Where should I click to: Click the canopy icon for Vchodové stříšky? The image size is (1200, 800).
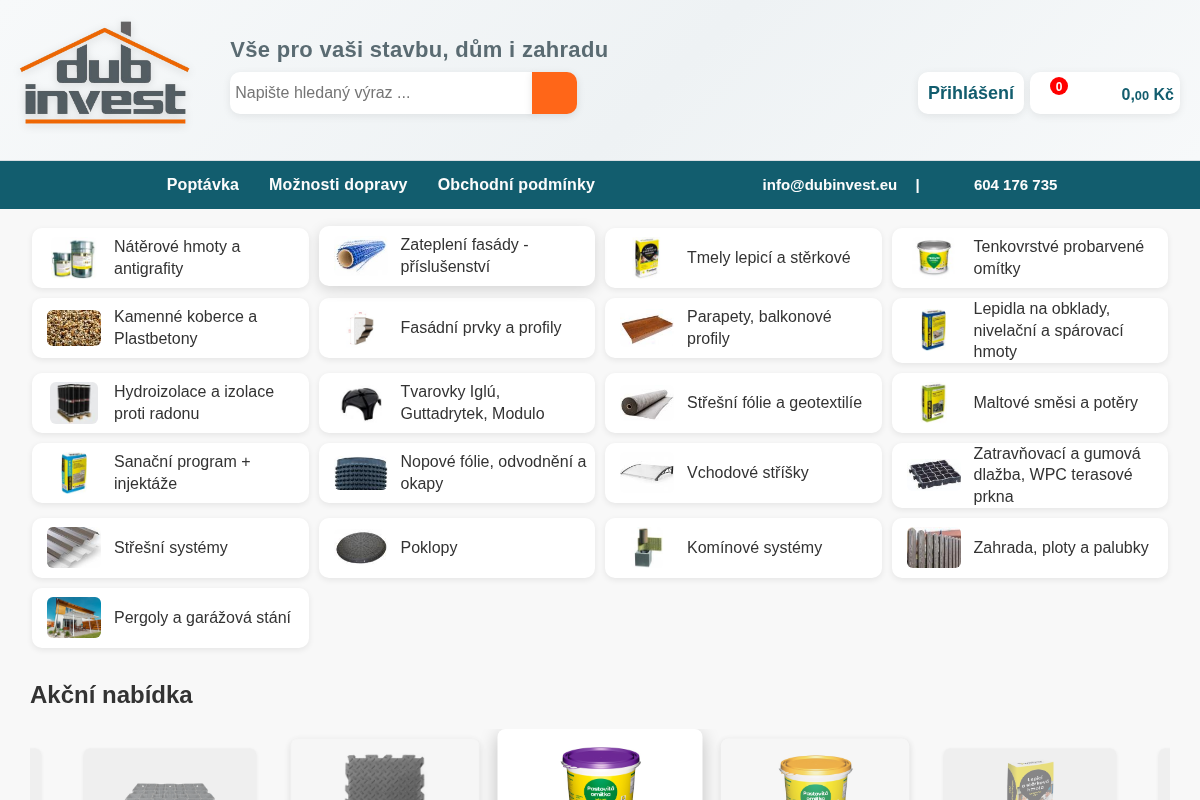coord(647,473)
